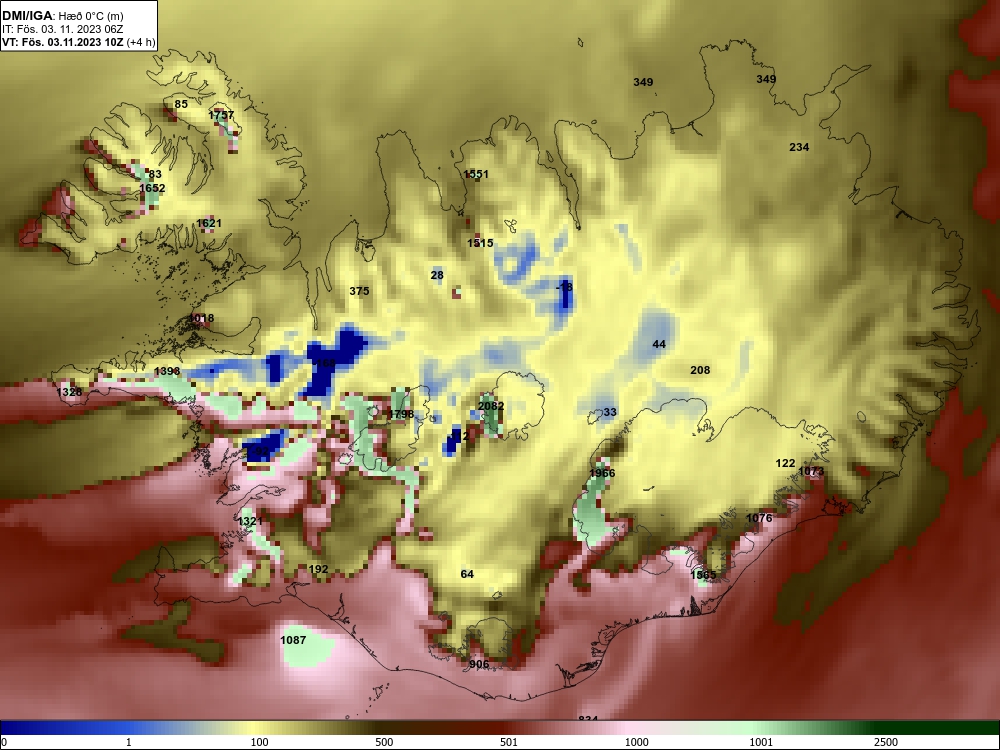Click the map value 122

click(x=785, y=463)
